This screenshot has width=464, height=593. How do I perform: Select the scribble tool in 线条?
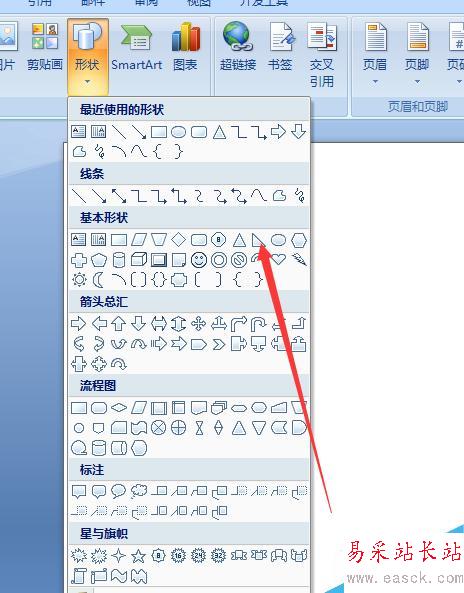click(299, 196)
